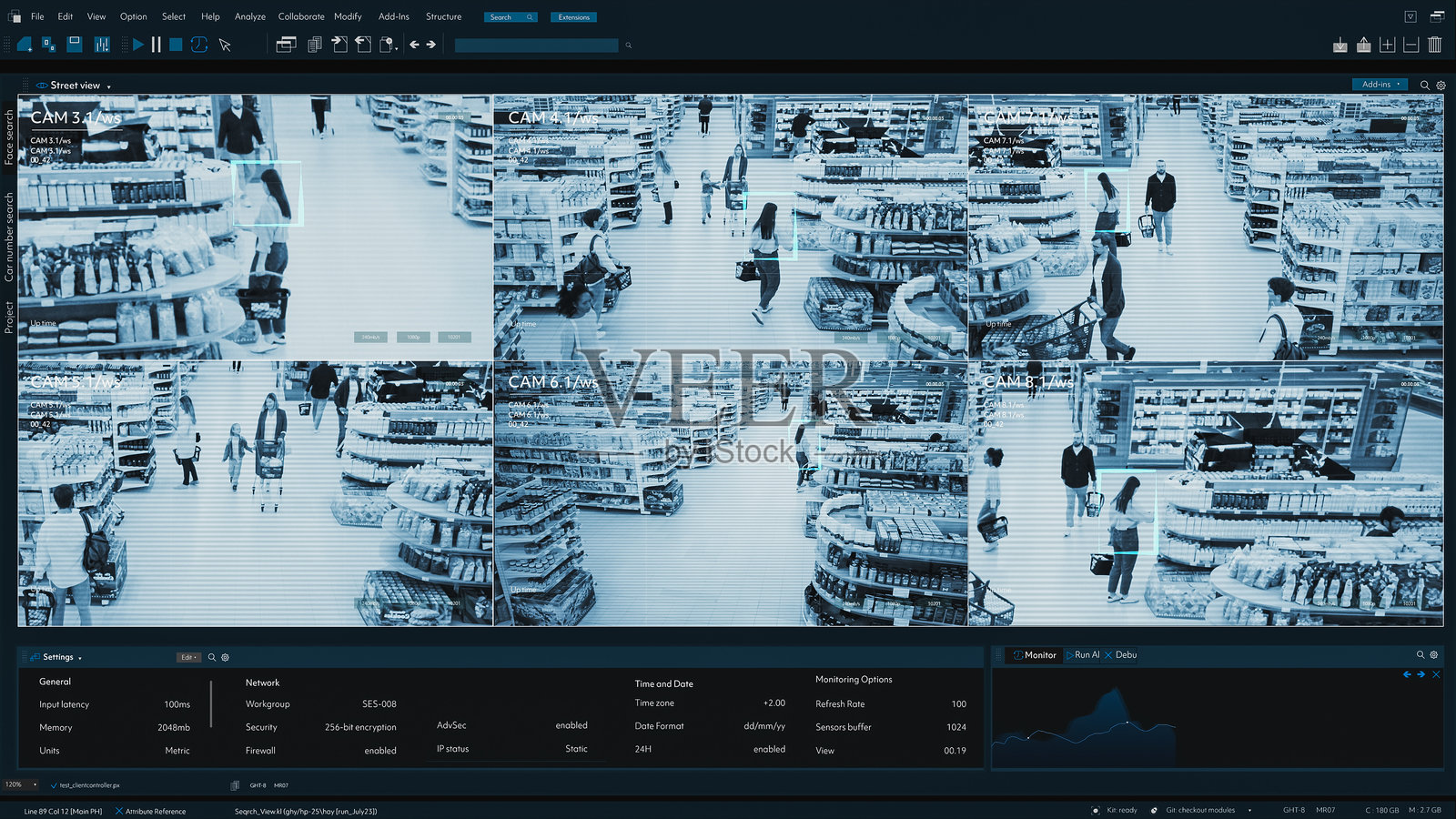Image resolution: width=1456 pixels, height=819 pixels.
Task: Click the copy documents icon
Action: point(314,45)
